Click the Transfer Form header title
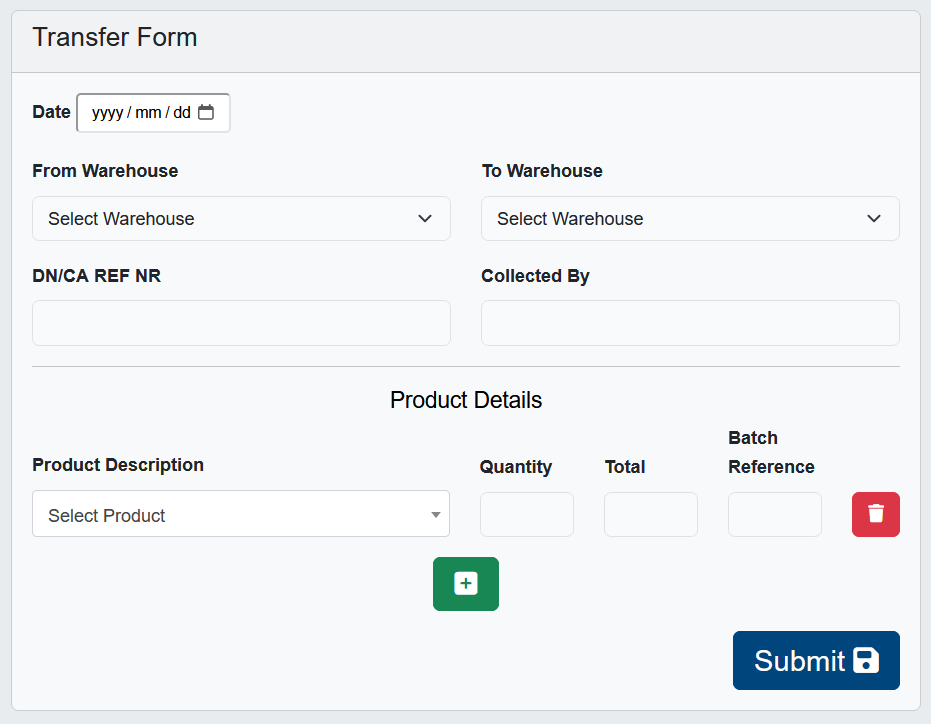Image resolution: width=931 pixels, height=724 pixels. [x=115, y=38]
